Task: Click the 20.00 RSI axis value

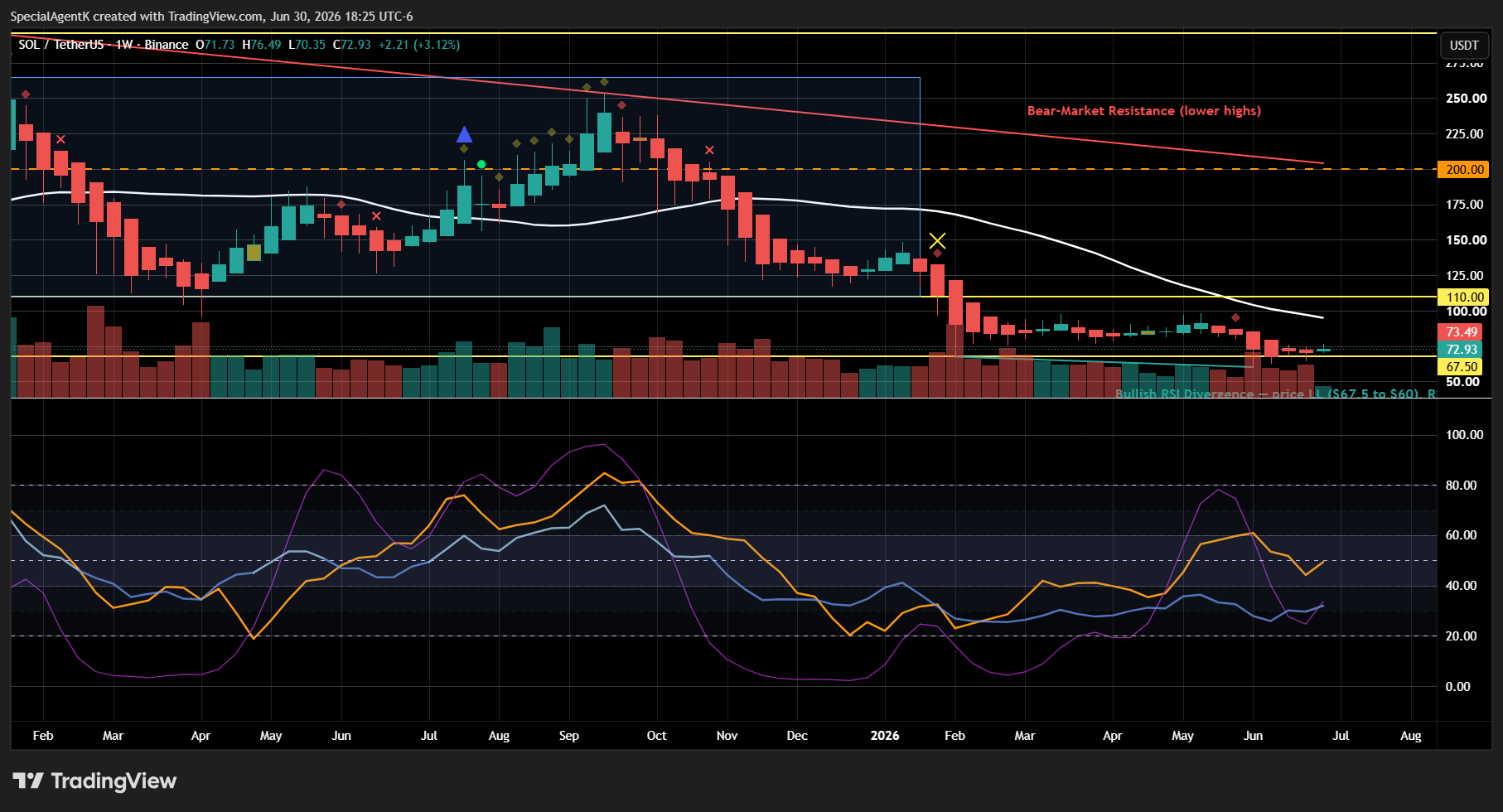Action: coord(1461,636)
